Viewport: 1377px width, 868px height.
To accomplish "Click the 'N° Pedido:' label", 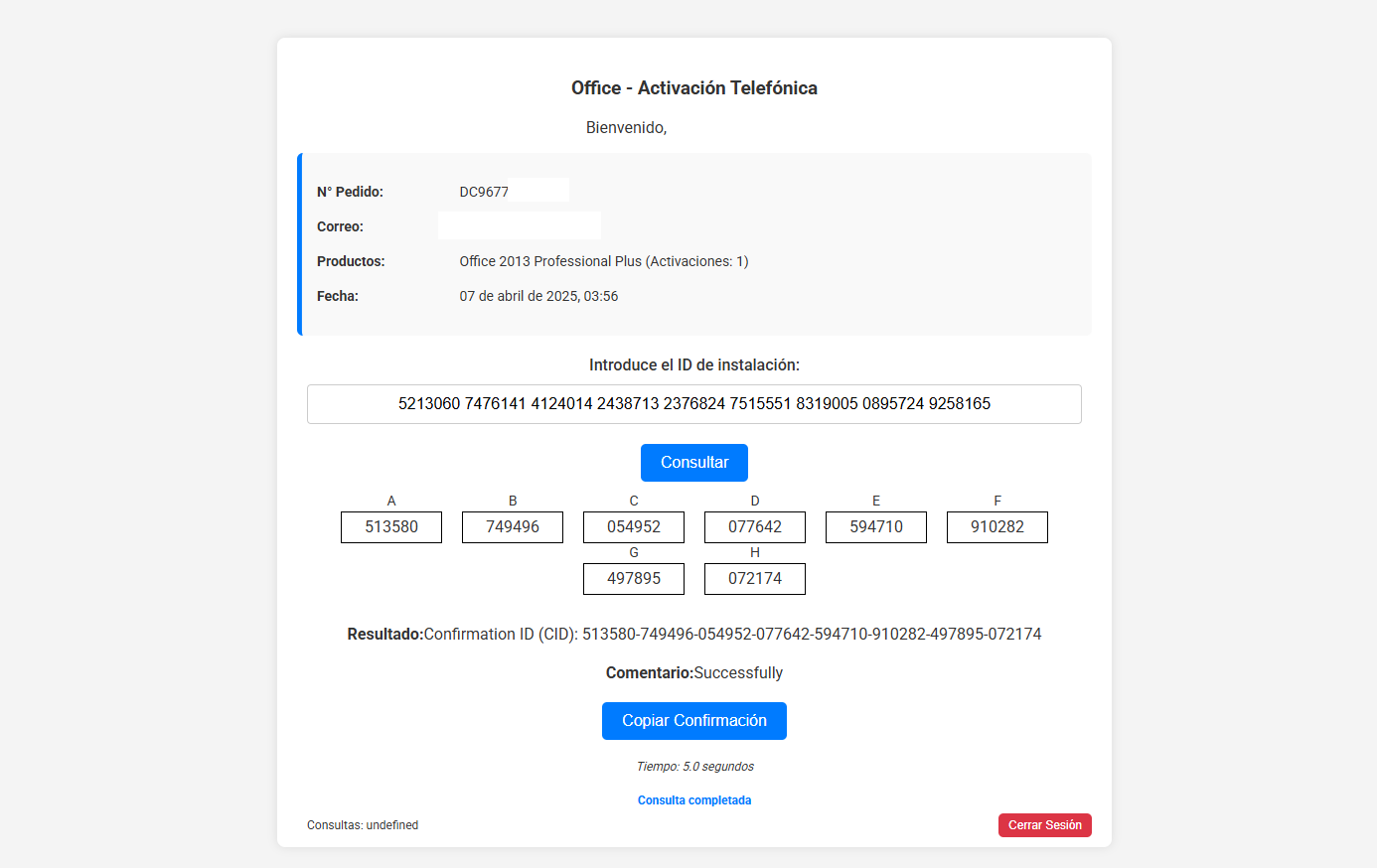I will click(x=350, y=192).
